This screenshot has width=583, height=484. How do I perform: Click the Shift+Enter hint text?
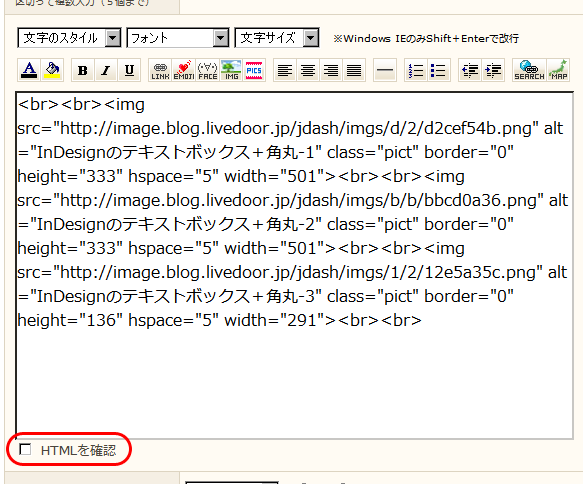(x=426, y=39)
